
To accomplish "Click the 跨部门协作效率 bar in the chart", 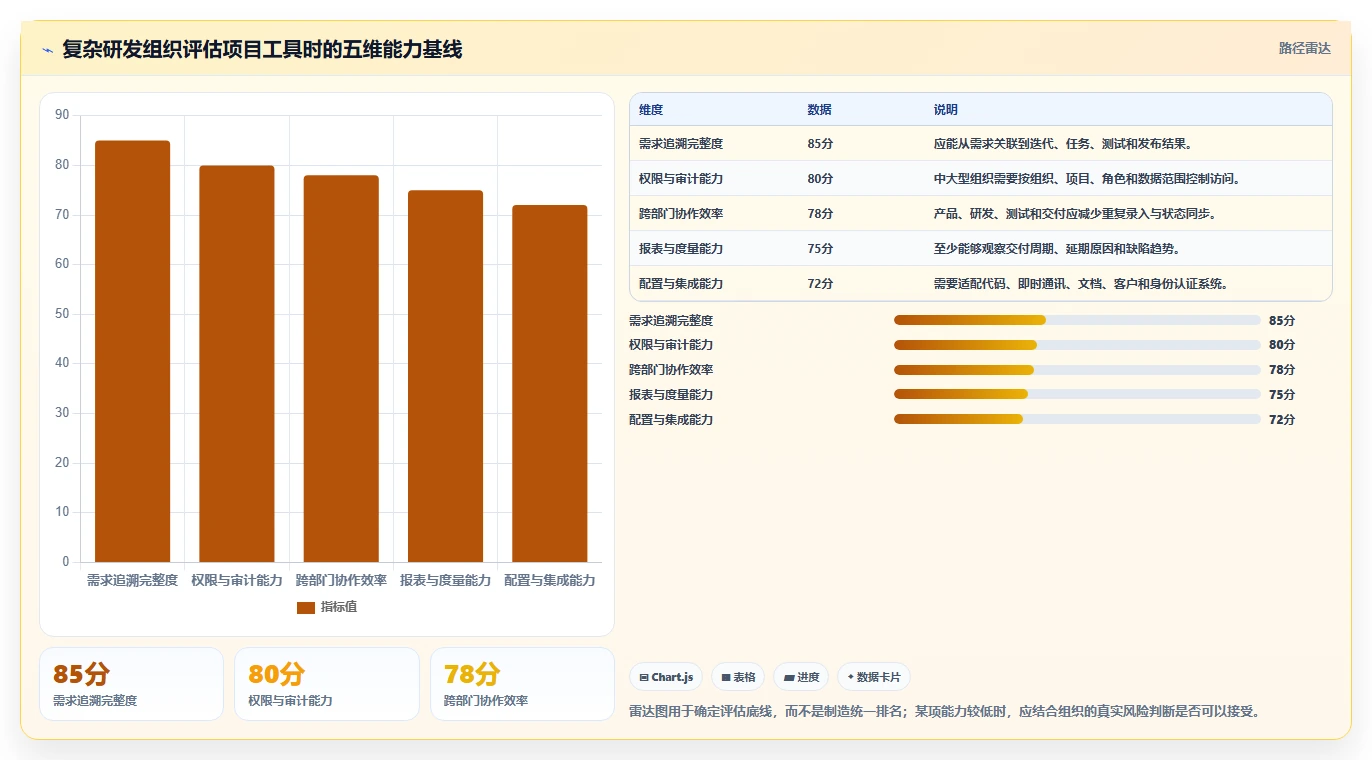I will click(x=341, y=369).
